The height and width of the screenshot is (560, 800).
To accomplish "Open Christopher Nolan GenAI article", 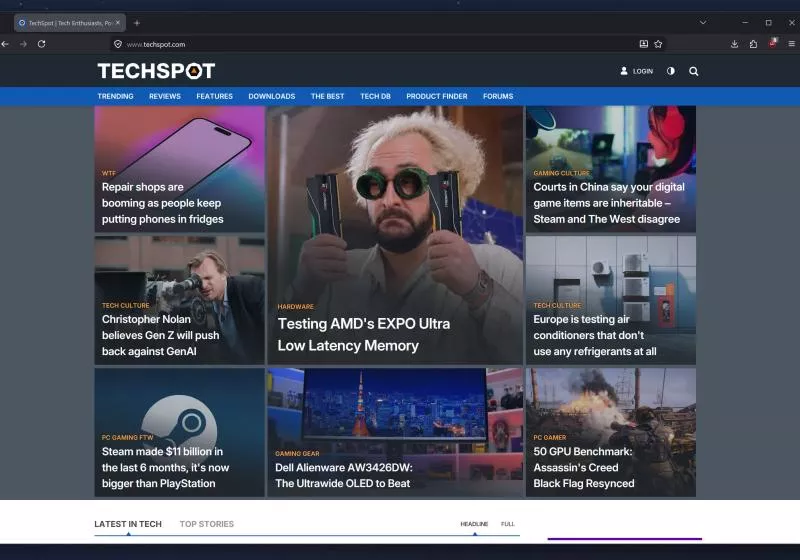I will (x=161, y=335).
